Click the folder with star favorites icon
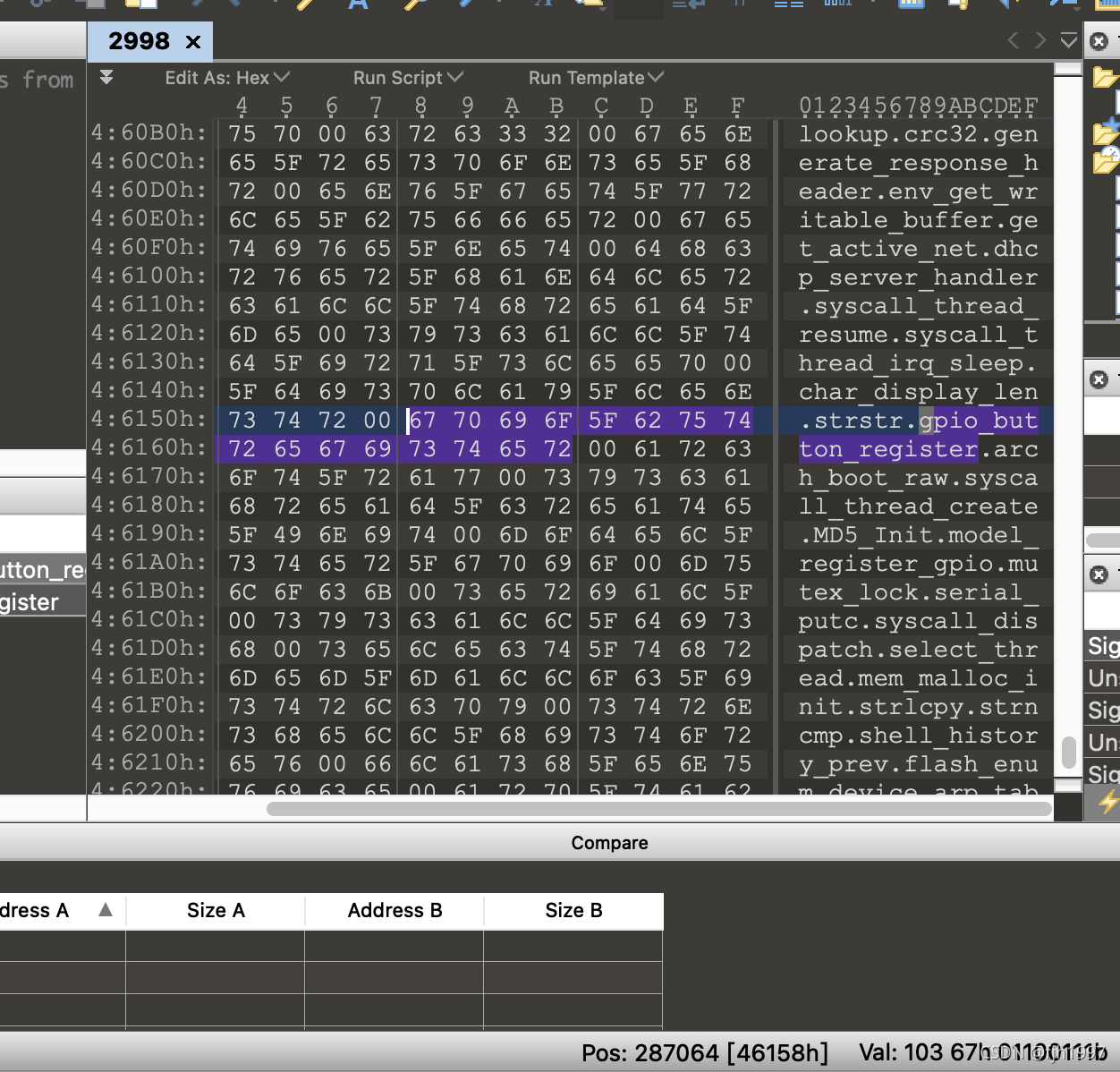The height and width of the screenshot is (1072, 1120). click(1106, 132)
